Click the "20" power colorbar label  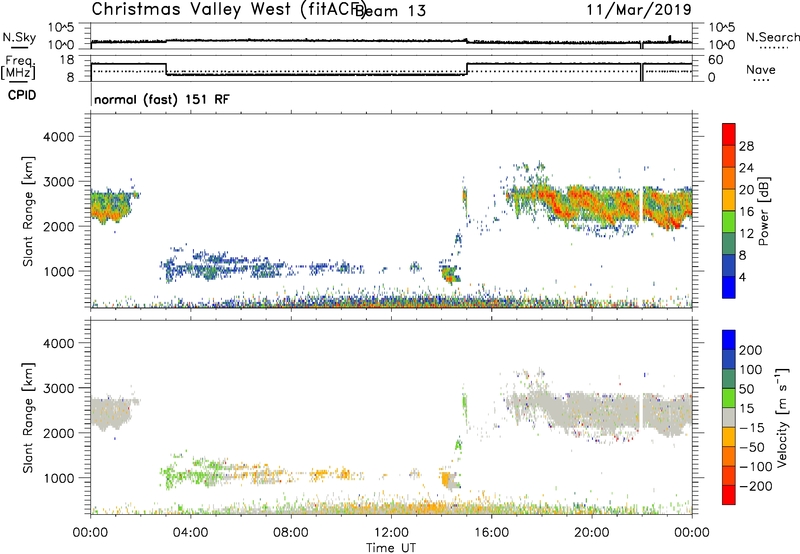click(x=746, y=190)
